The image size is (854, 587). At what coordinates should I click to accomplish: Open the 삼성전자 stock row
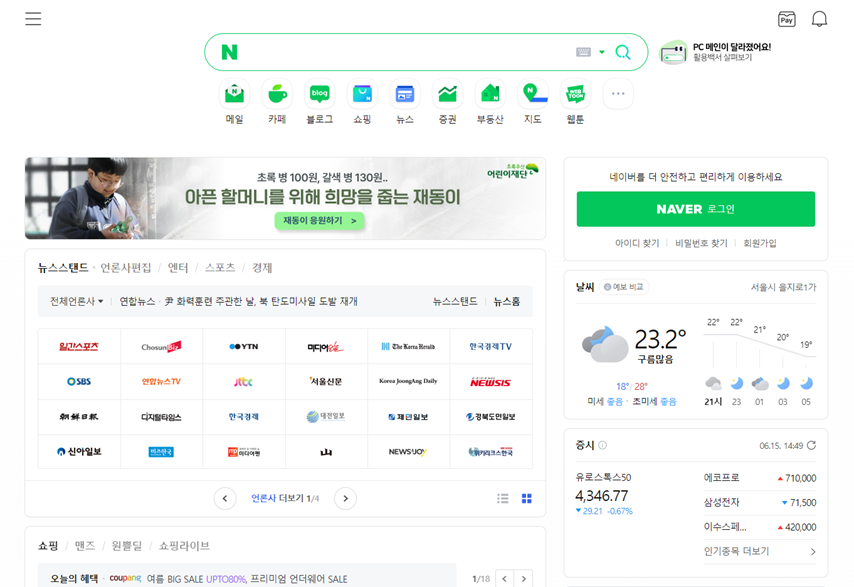click(x=760, y=503)
